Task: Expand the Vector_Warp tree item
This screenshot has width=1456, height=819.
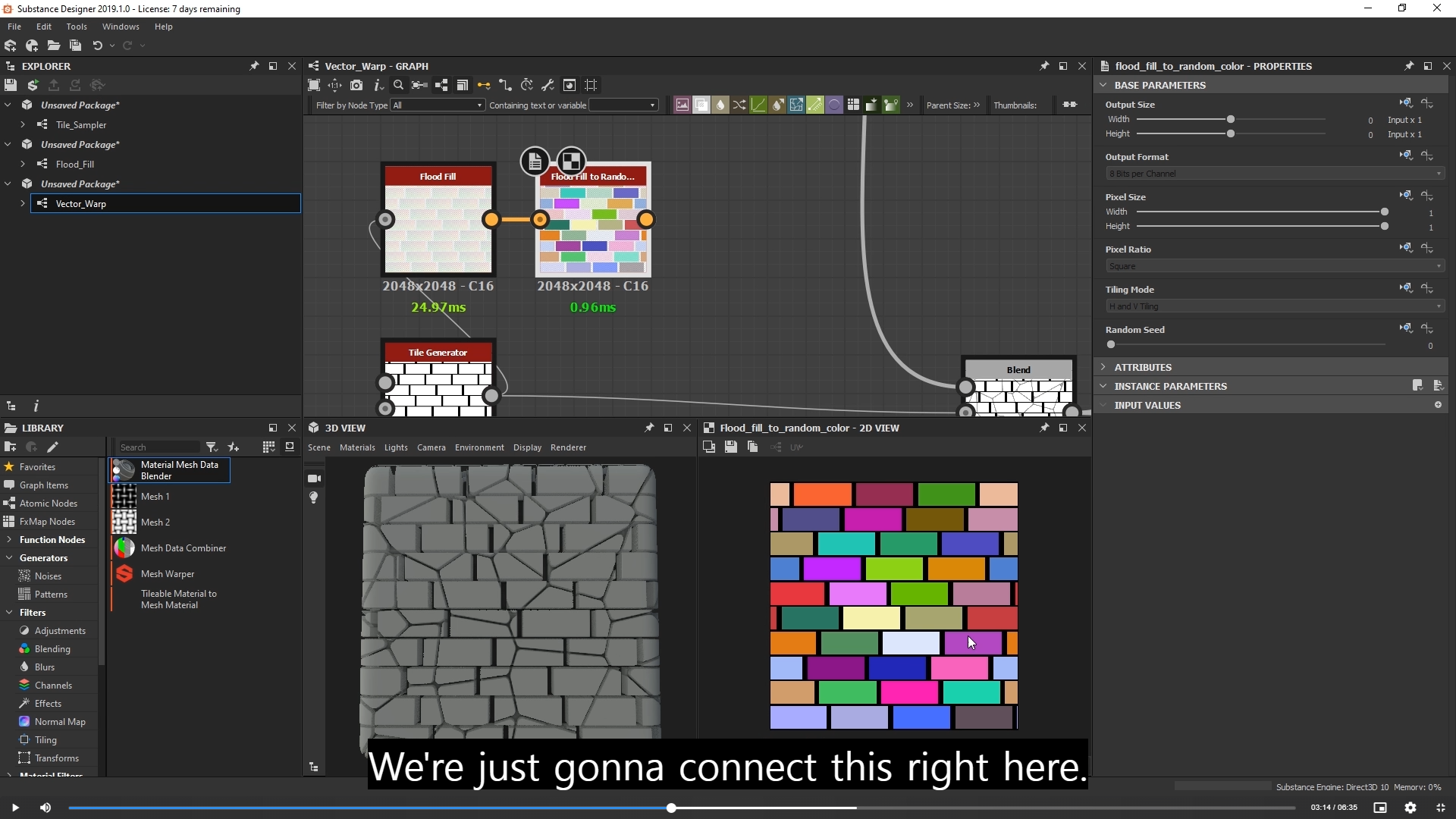Action: coord(23,203)
